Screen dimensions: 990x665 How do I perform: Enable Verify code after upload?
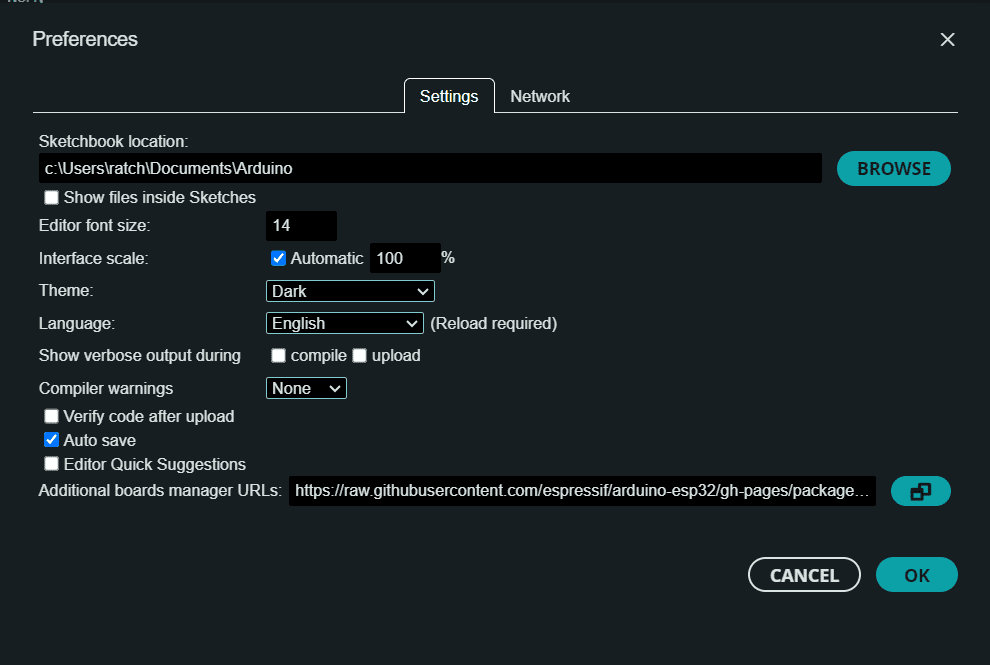pyautogui.click(x=51, y=416)
